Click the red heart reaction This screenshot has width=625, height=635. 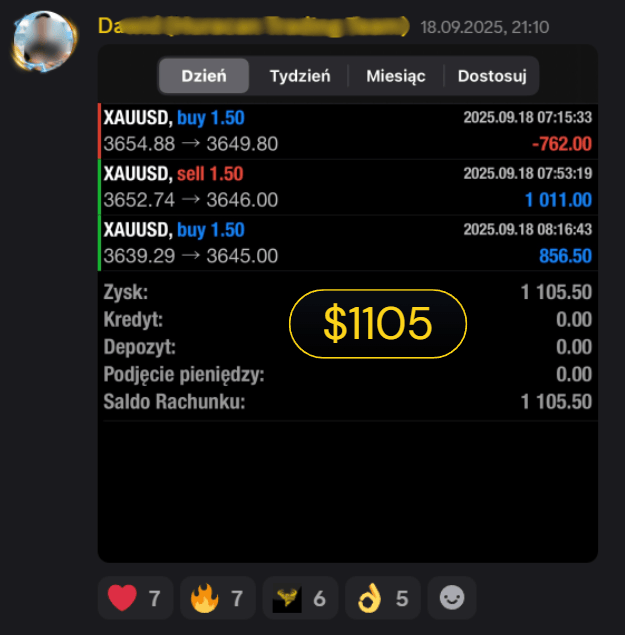(x=135, y=598)
